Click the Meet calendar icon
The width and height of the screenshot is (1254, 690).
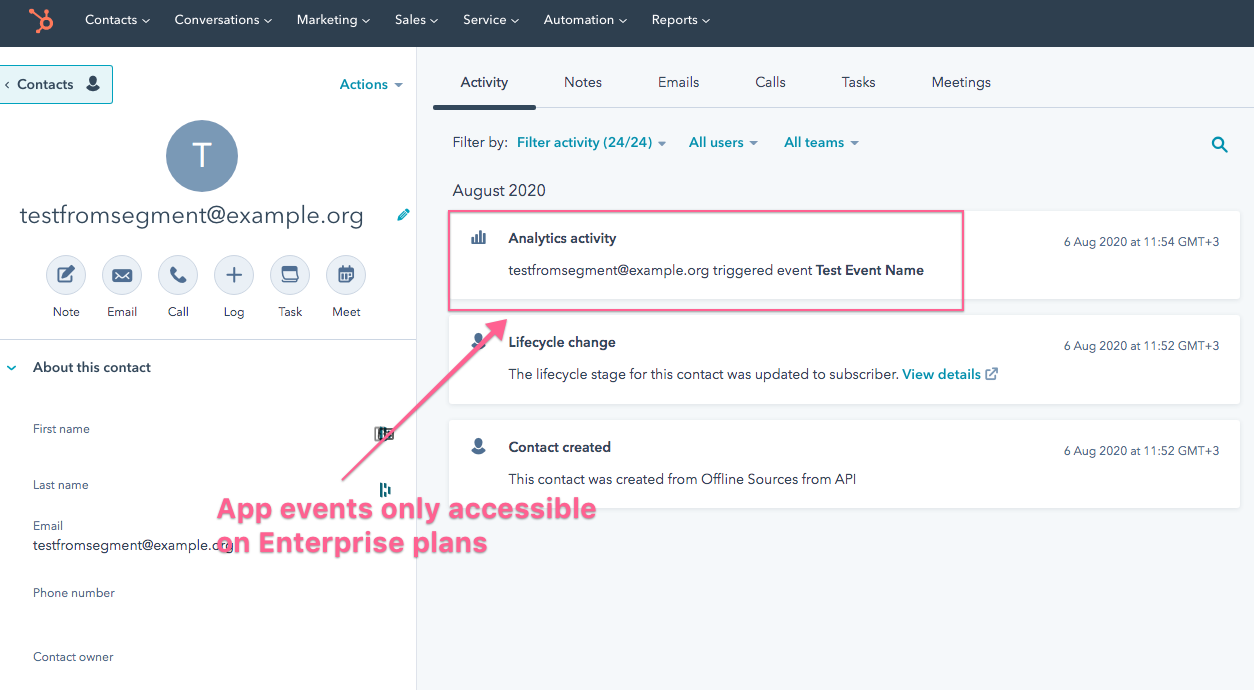[346, 275]
